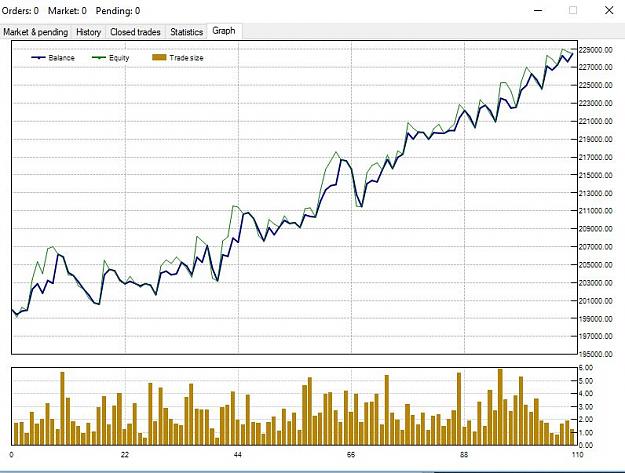This screenshot has height=473, width=625.
Task: Click the 6.00 trade size axis value
Action: (x=586, y=367)
